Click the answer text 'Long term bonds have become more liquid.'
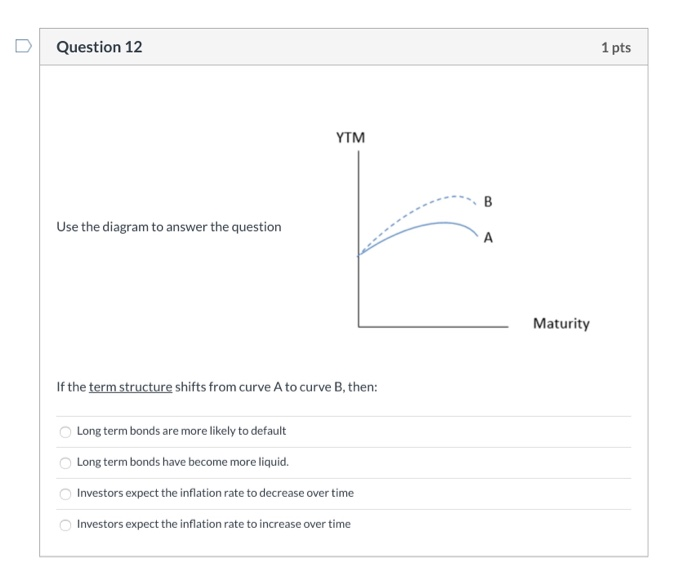This screenshot has height=568, width=700. coord(183,462)
